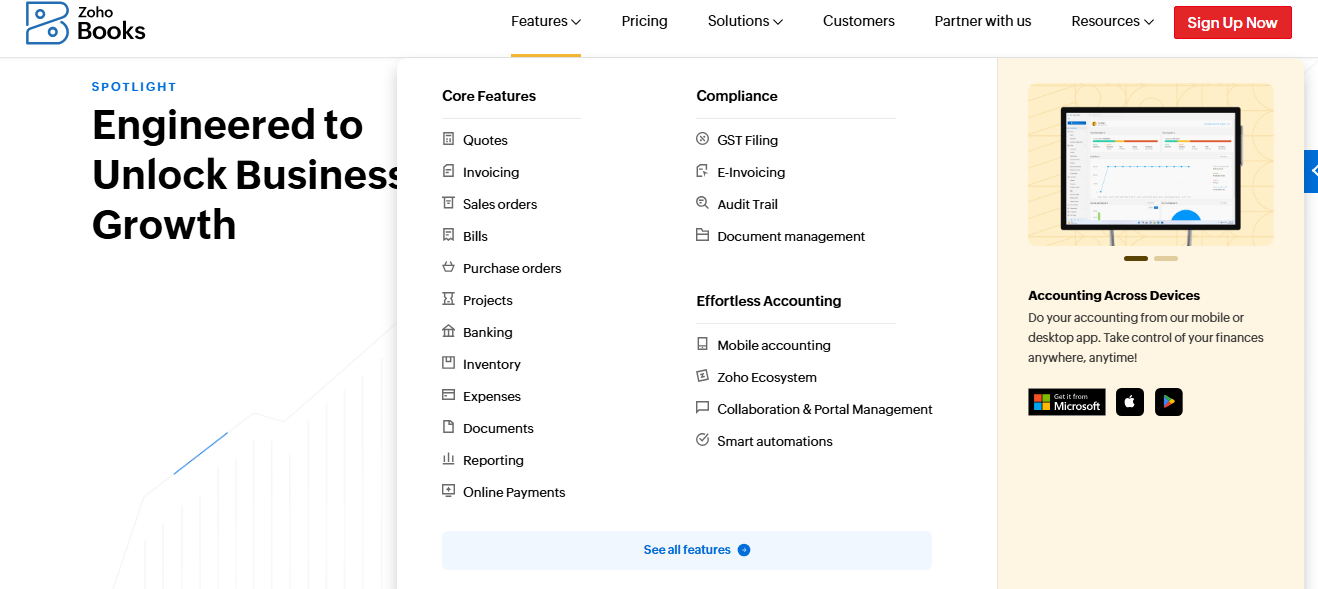
Task: Click the Audit Trail magnifier icon
Action: 701,203
